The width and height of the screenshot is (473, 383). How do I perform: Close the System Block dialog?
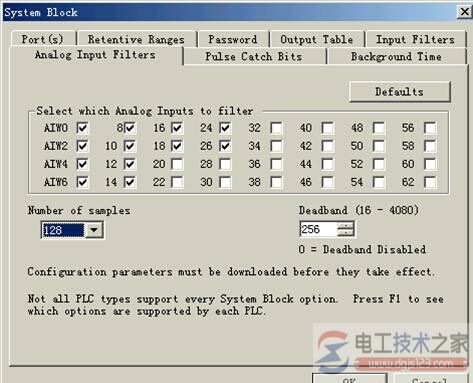464,12
